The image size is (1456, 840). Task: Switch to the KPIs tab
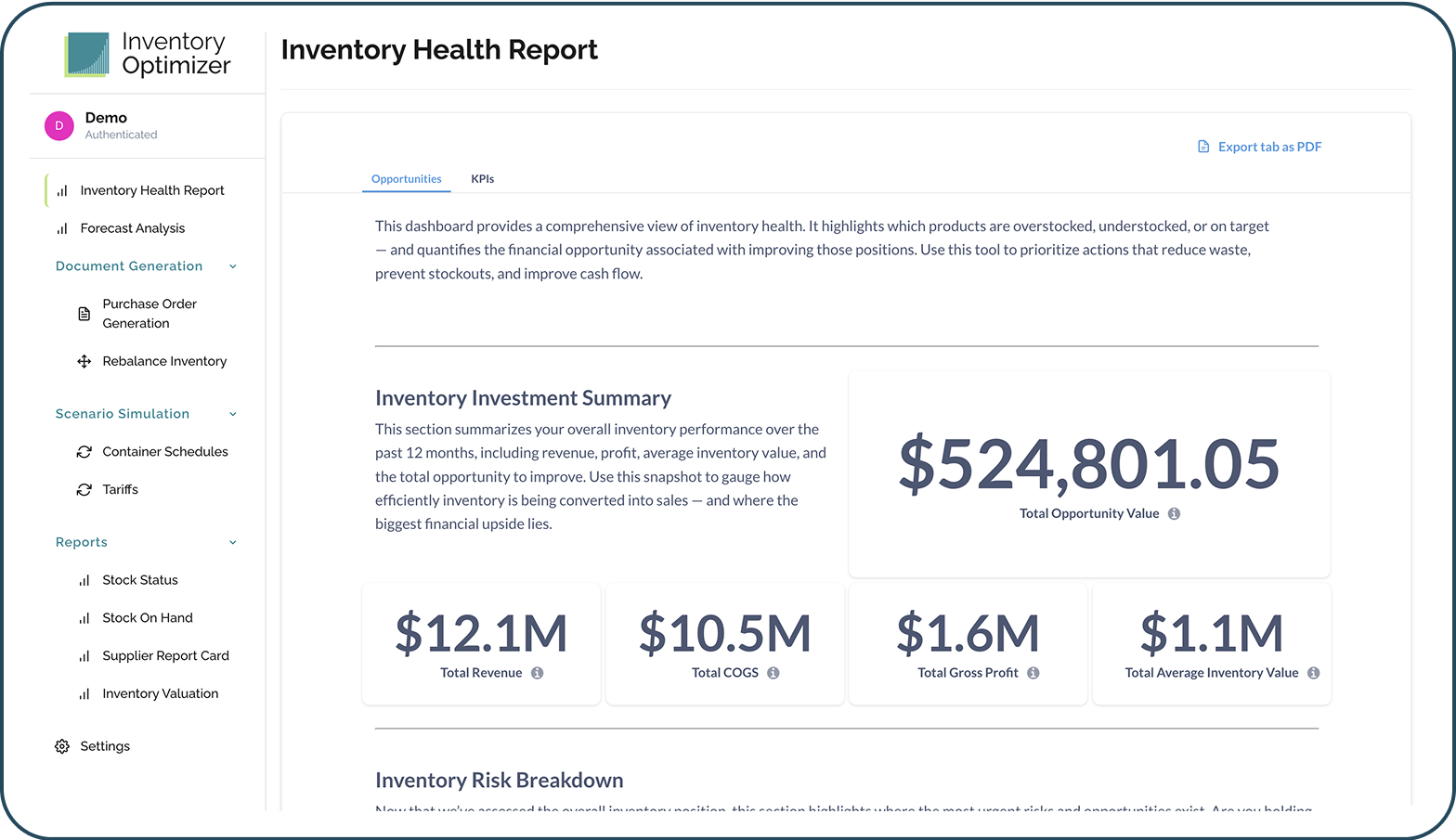click(x=482, y=179)
